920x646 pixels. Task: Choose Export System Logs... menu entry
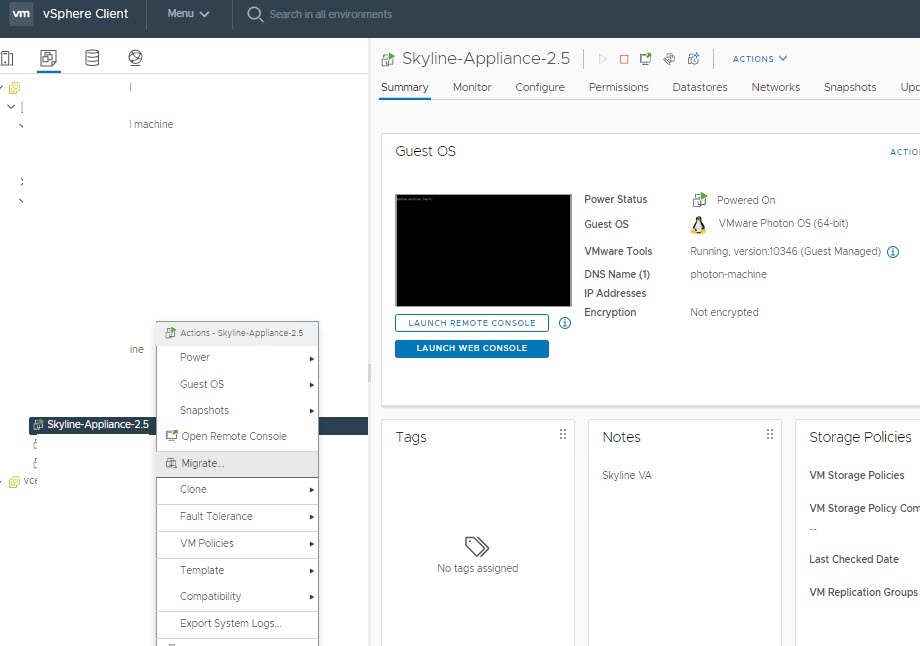pyautogui.click(x=231, y=624)
